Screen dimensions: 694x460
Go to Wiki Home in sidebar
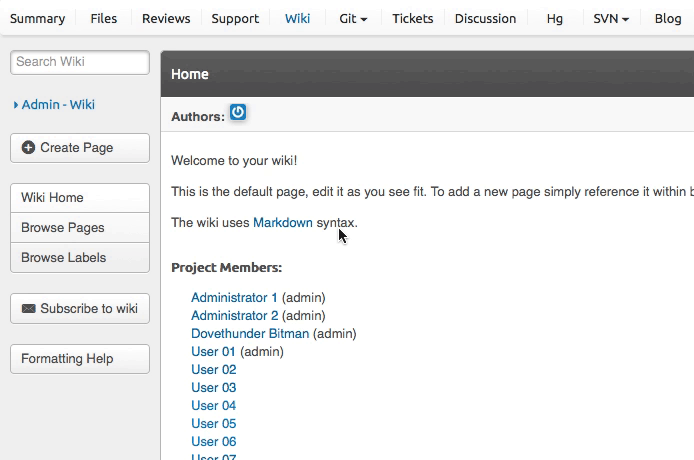53,198
